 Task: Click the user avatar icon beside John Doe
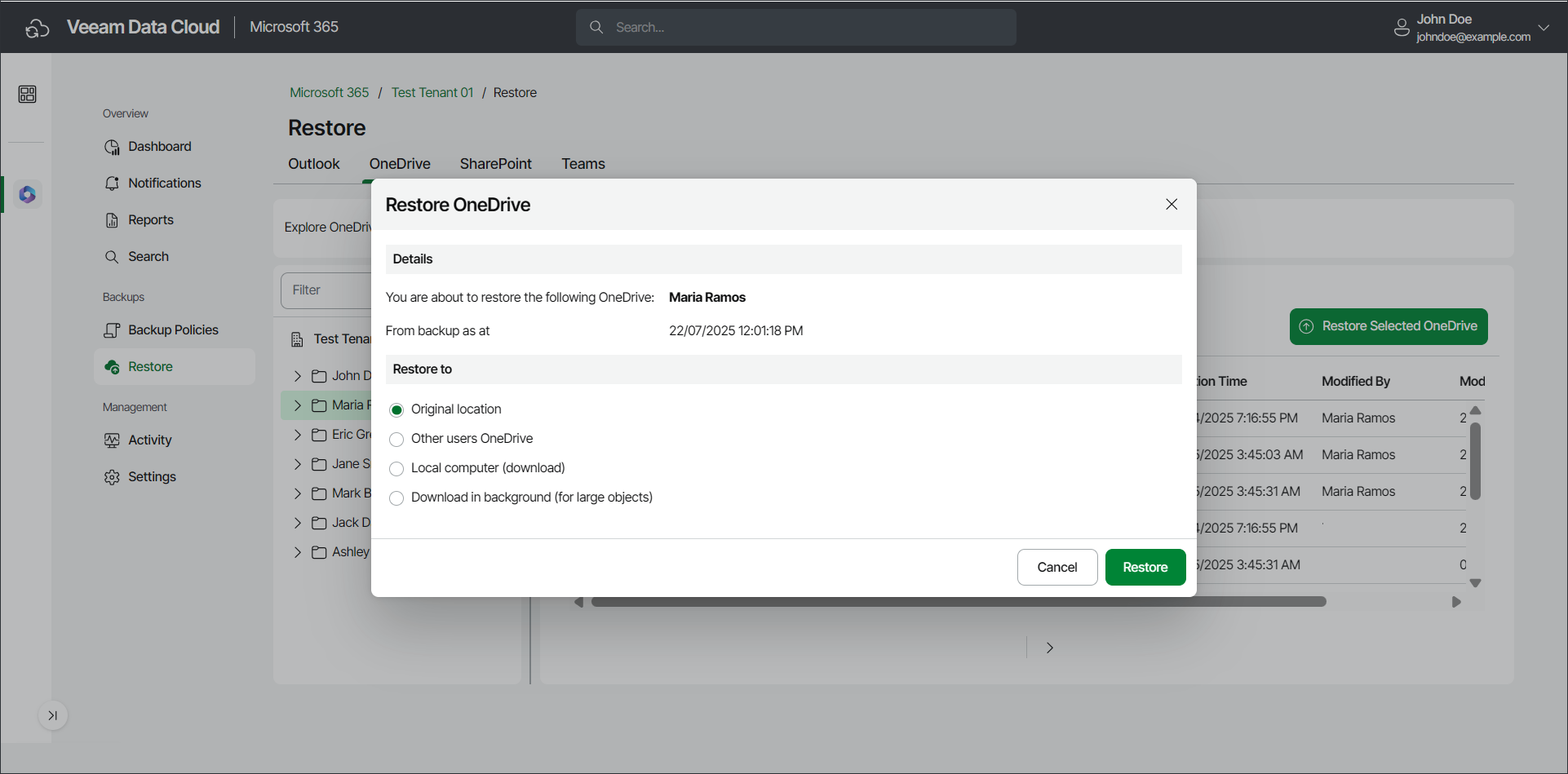pos(1402,28)
